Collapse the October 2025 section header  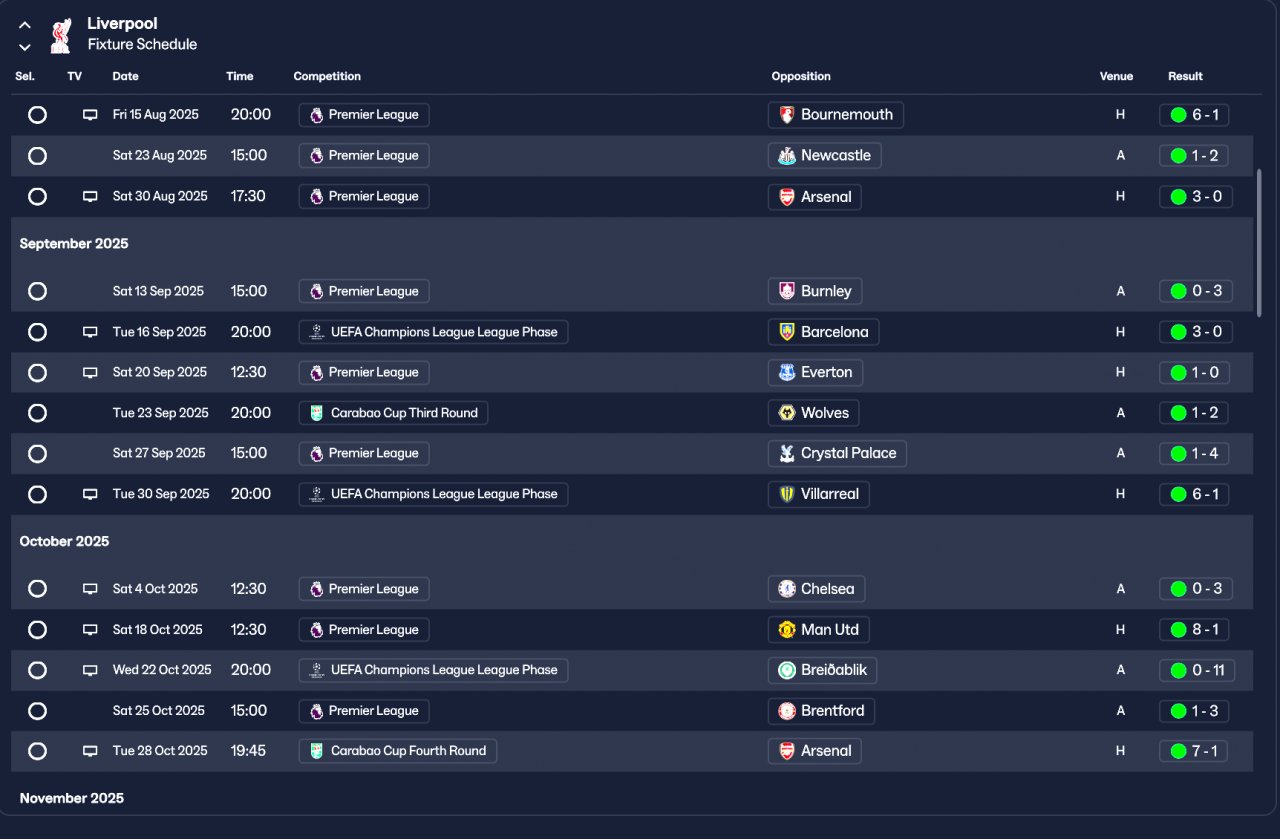tap(65, 541)
